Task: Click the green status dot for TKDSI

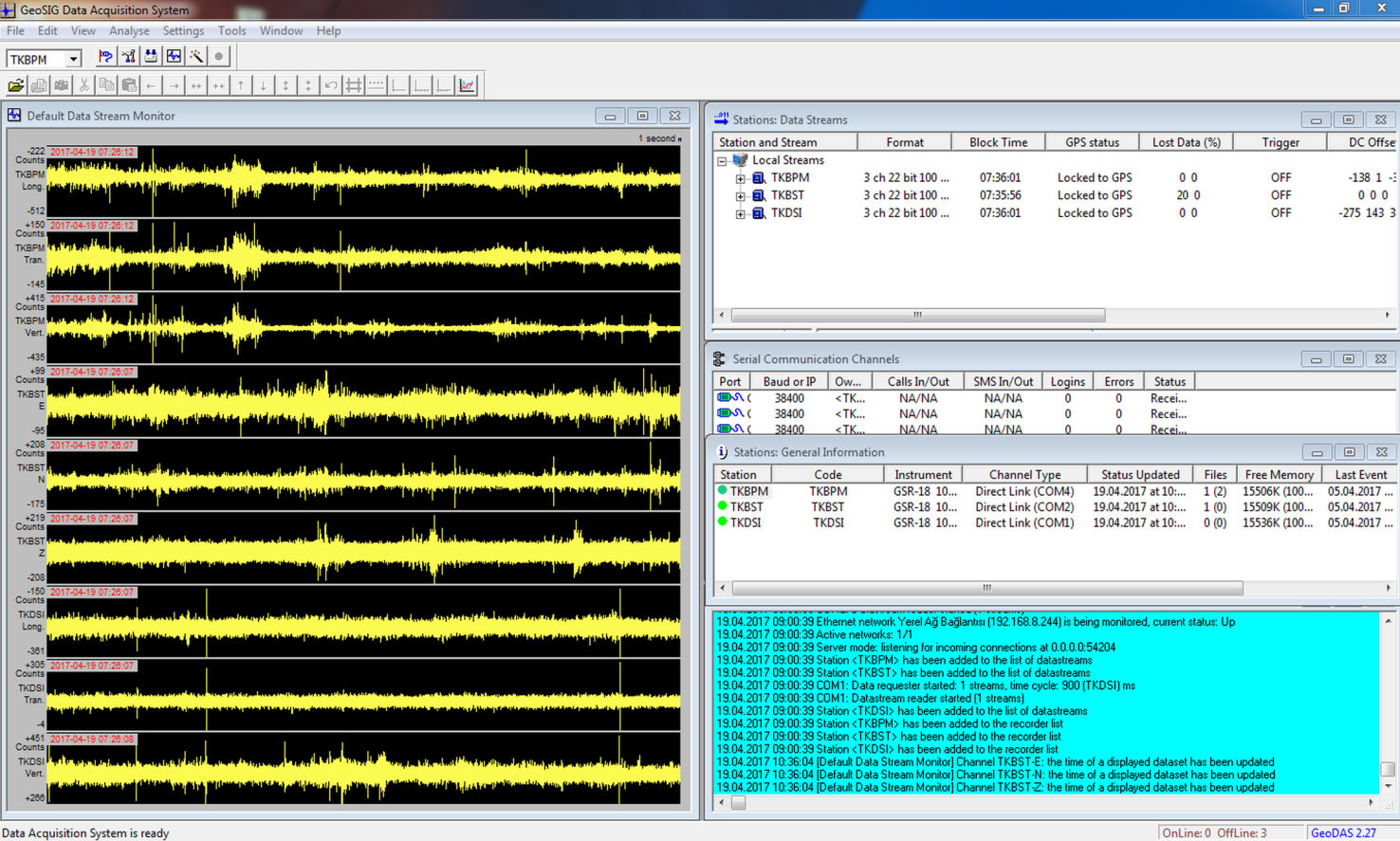Action: 723,522
